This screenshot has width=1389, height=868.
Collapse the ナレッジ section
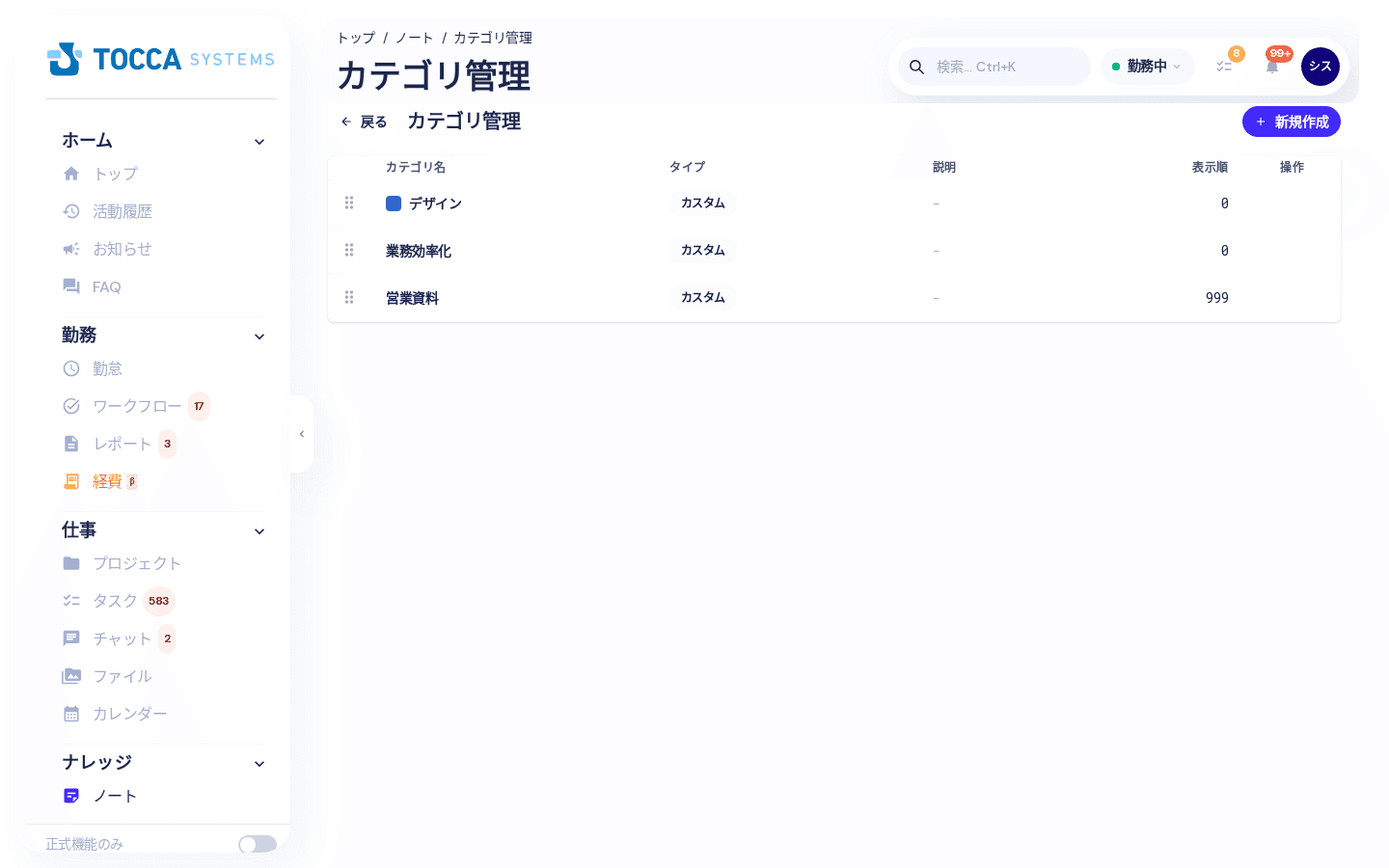coord(259,764)
